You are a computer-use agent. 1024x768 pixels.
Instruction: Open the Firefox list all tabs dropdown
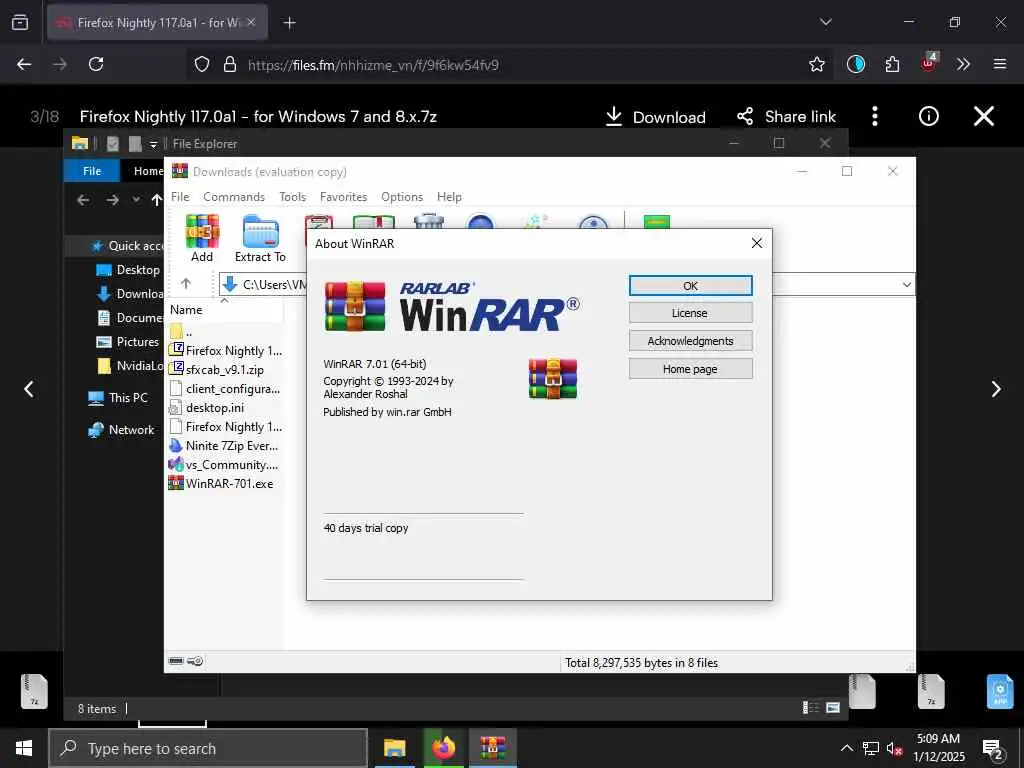pyautogui.click(x=825, y=22)
